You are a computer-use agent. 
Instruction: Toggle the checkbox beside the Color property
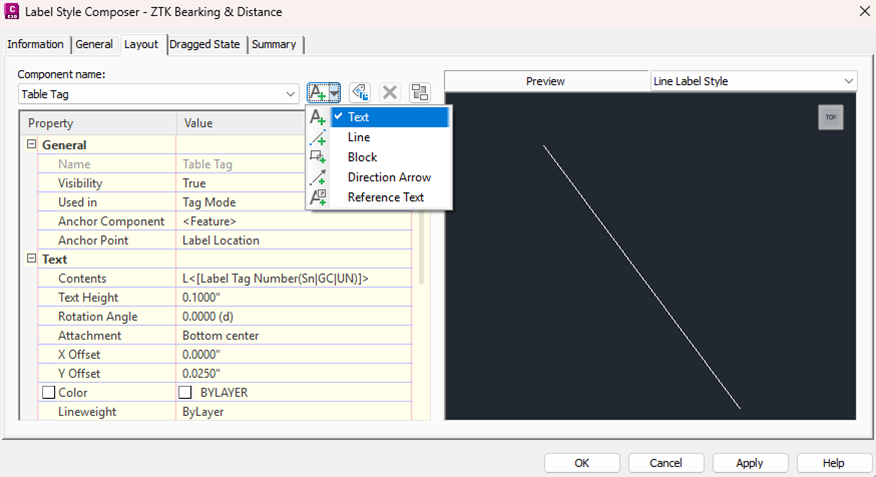click(x=48, y=393)
